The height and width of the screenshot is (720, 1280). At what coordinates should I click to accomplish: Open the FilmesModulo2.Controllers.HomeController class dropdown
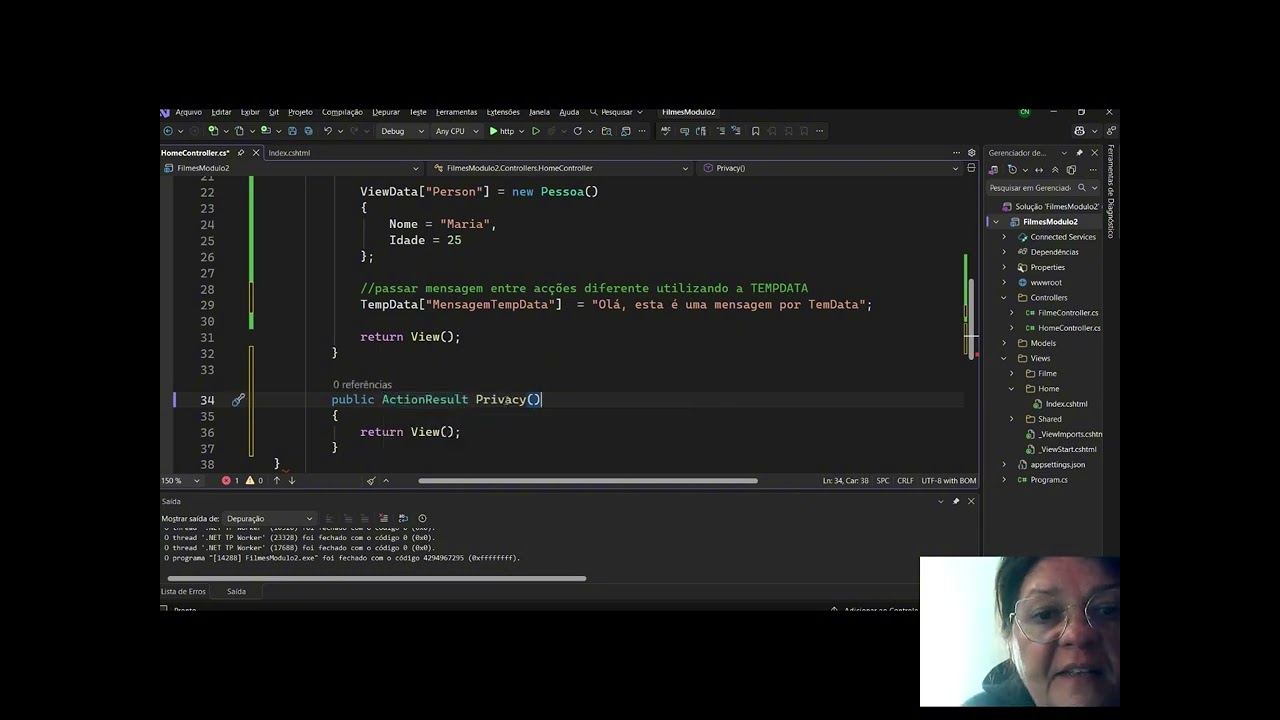point(561,168)
